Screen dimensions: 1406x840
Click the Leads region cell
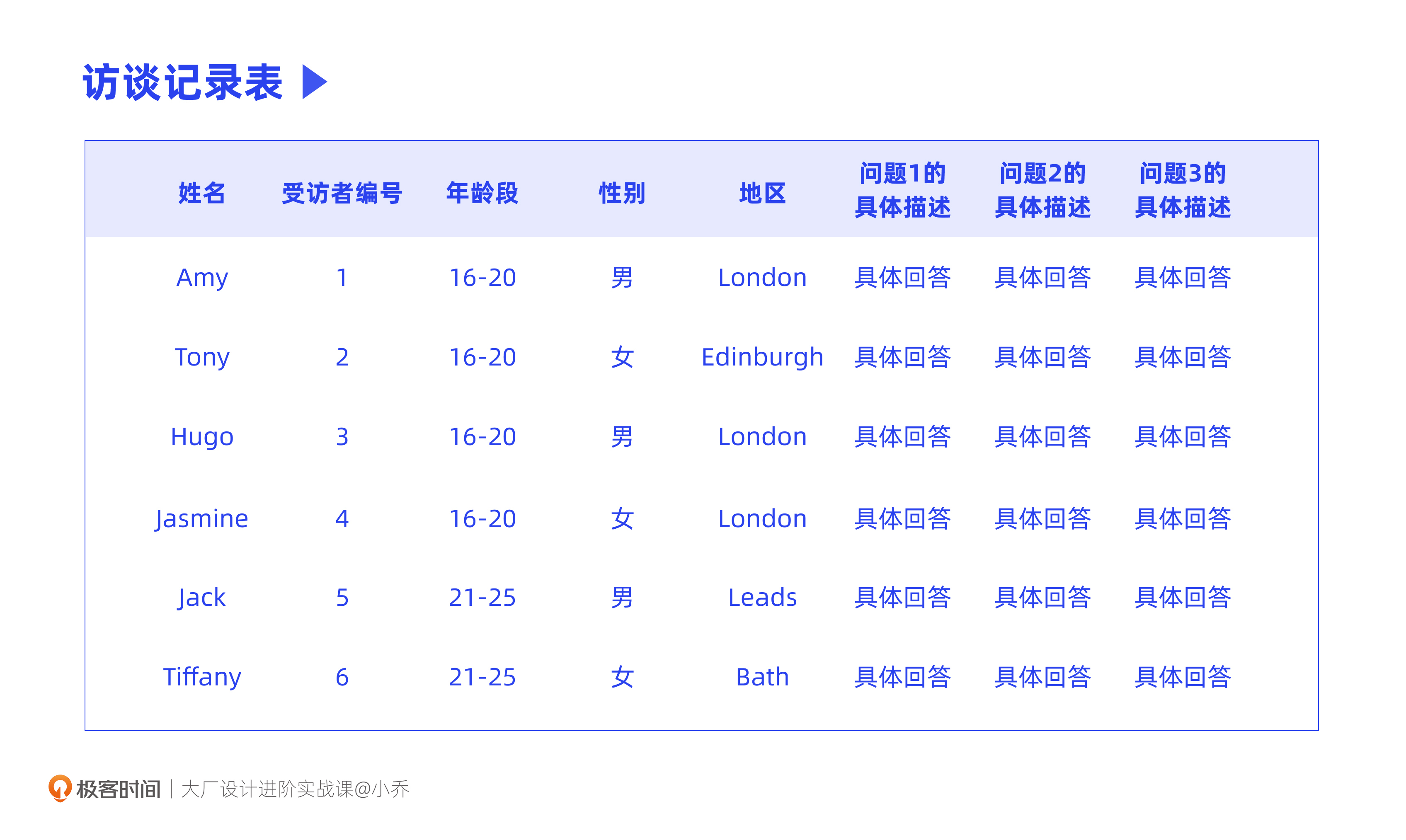[762, 598]
